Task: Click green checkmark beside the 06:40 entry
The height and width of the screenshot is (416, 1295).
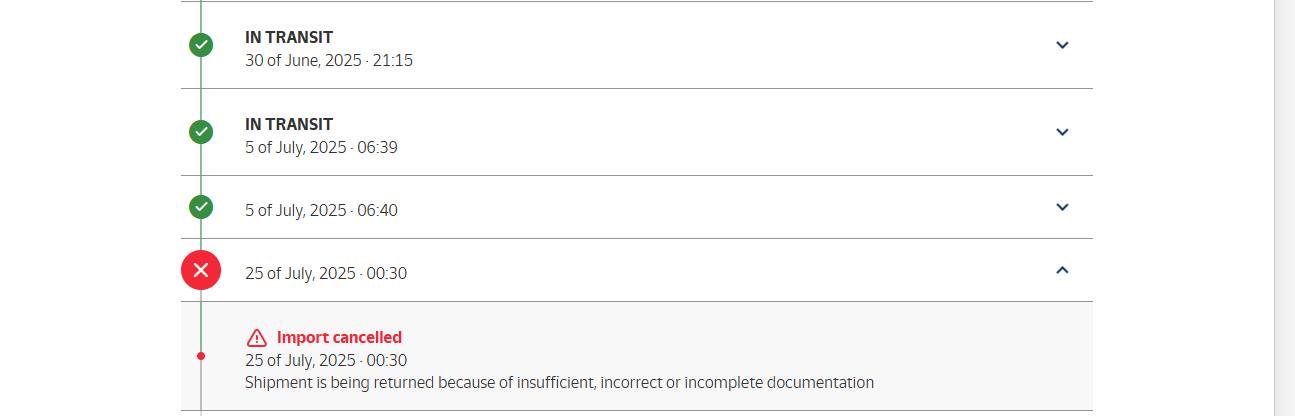Action: (x=201, y=207)
